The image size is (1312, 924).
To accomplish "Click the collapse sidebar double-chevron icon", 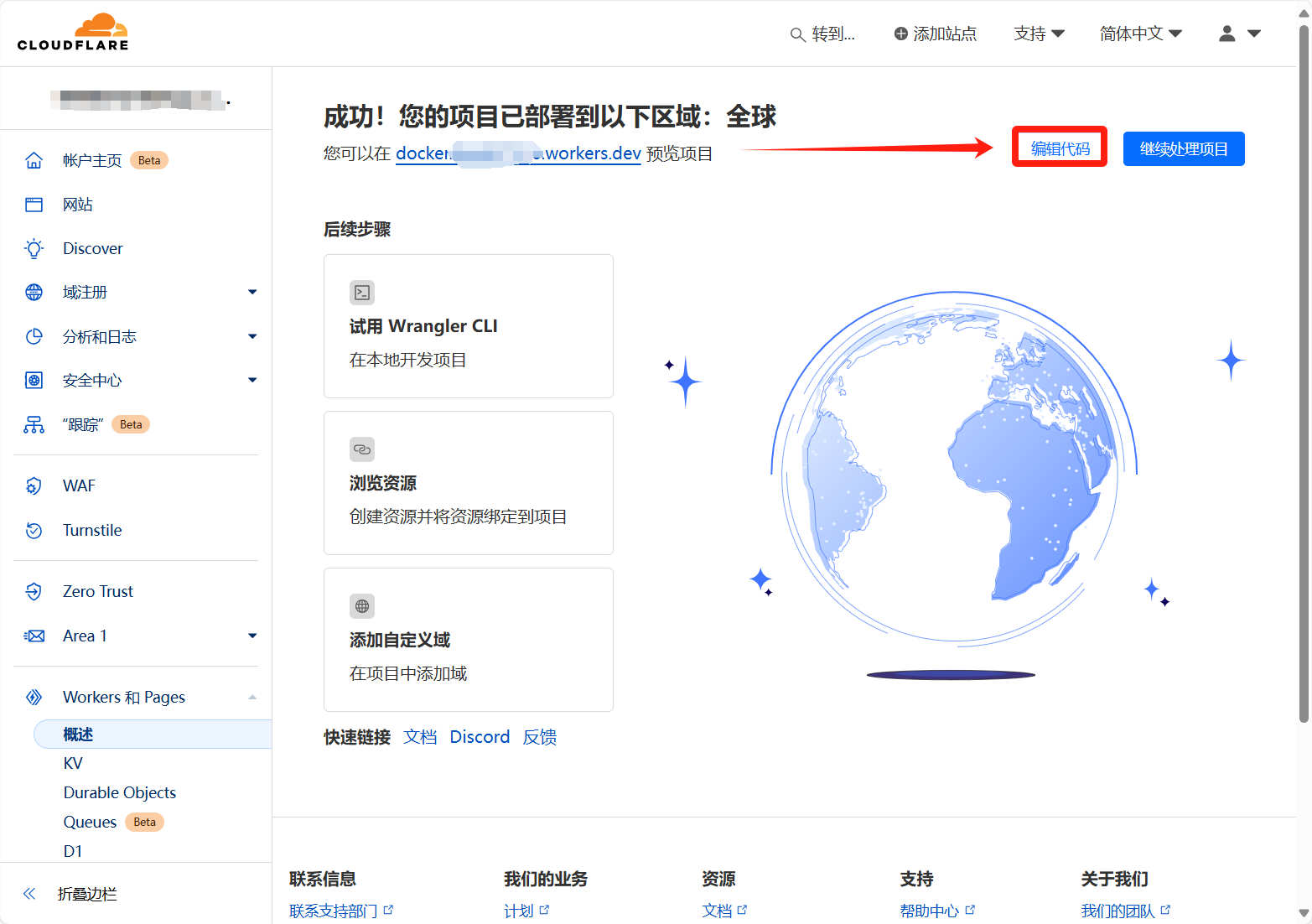I will tap(29, 894).
